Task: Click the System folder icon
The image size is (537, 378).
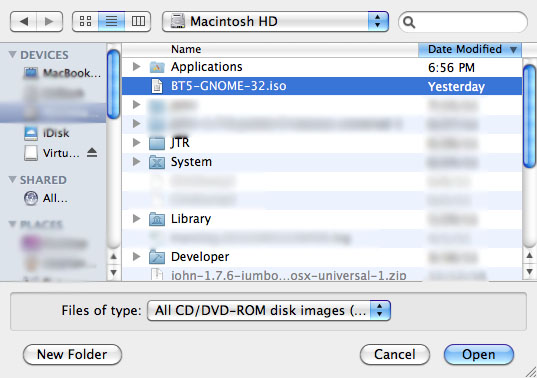Action: point(157,162)
